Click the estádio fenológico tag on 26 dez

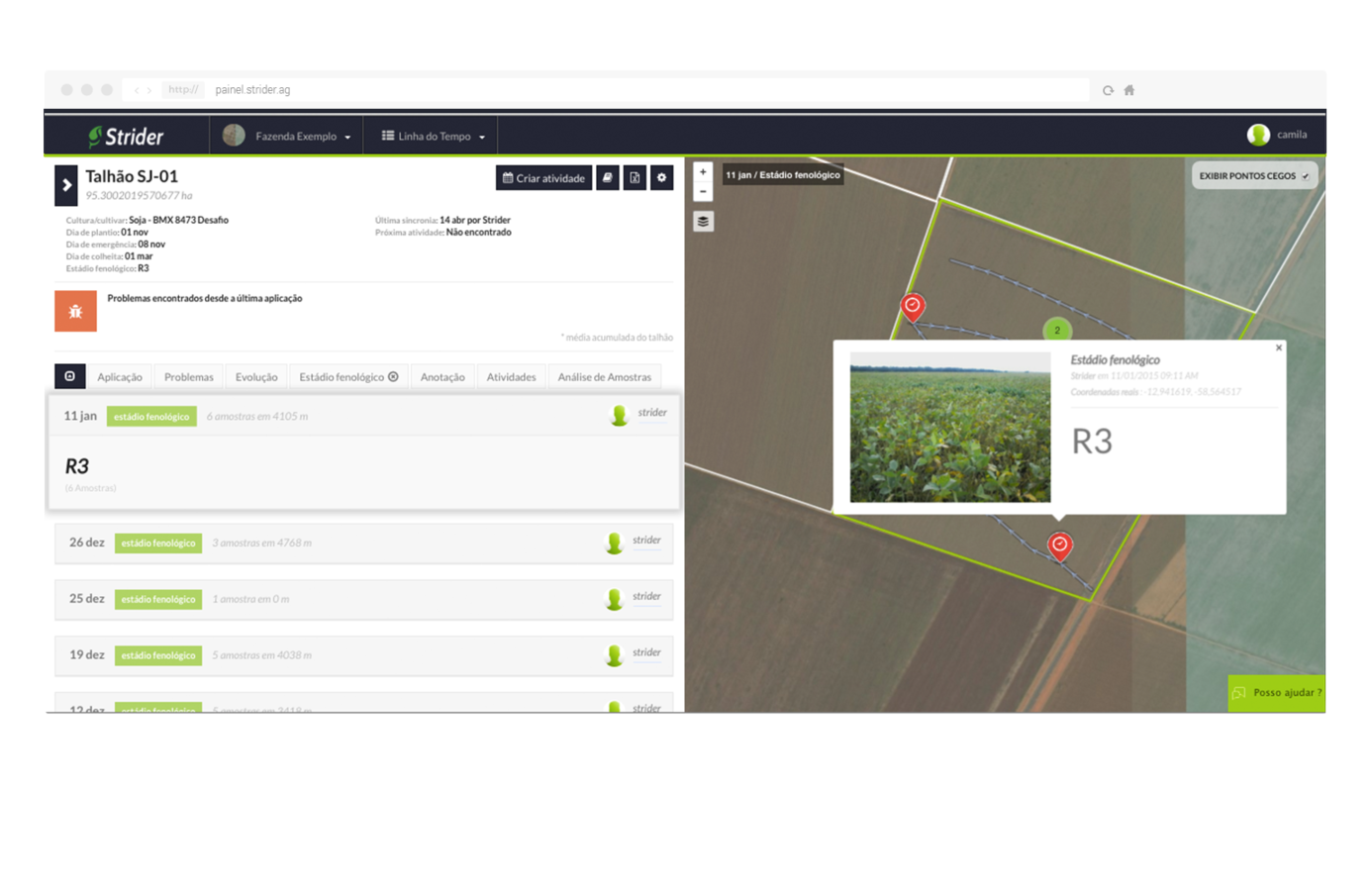tap(158, 543)
